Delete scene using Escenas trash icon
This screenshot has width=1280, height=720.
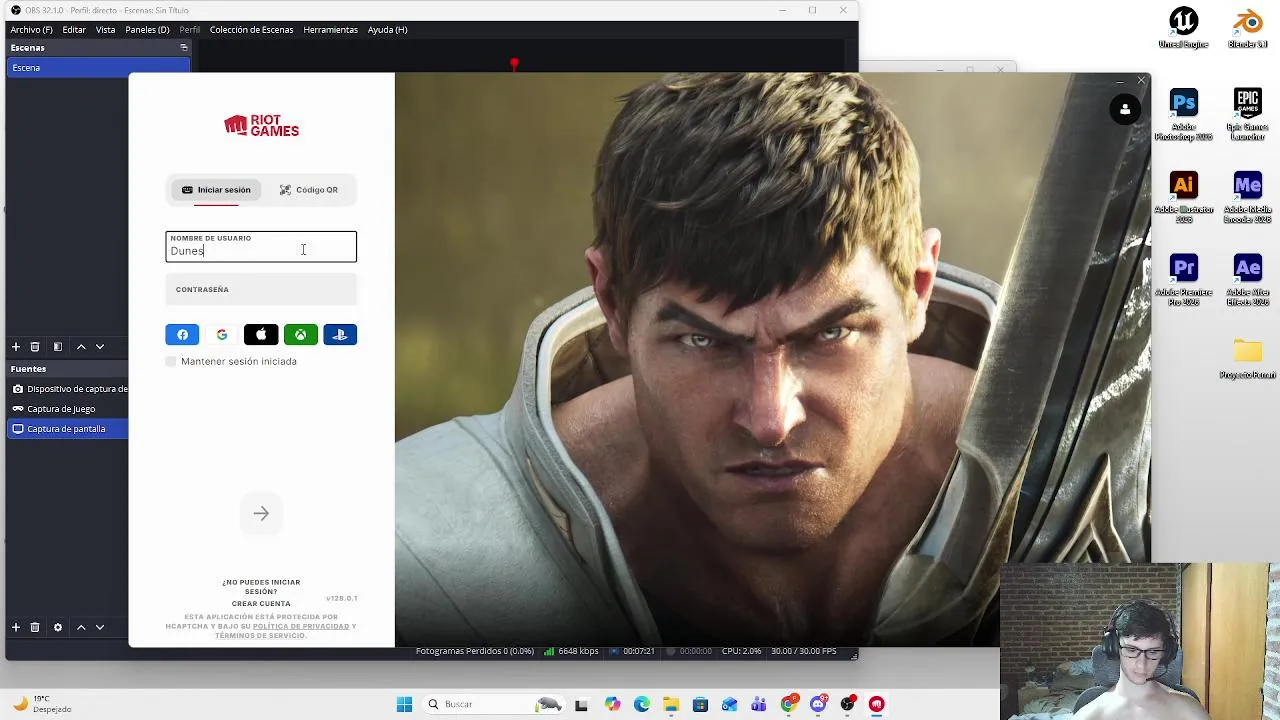click(x=35, y=347)
